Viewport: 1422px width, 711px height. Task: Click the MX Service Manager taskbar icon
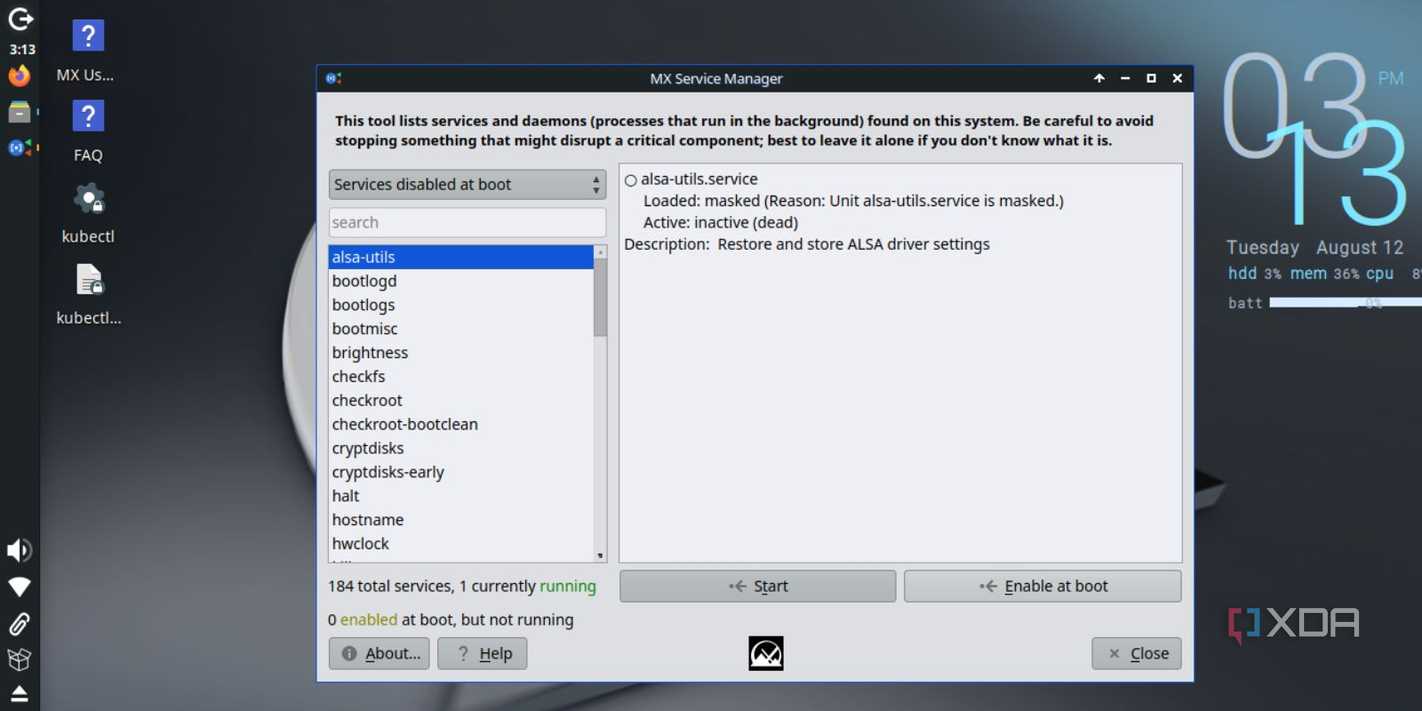(19, 148)
